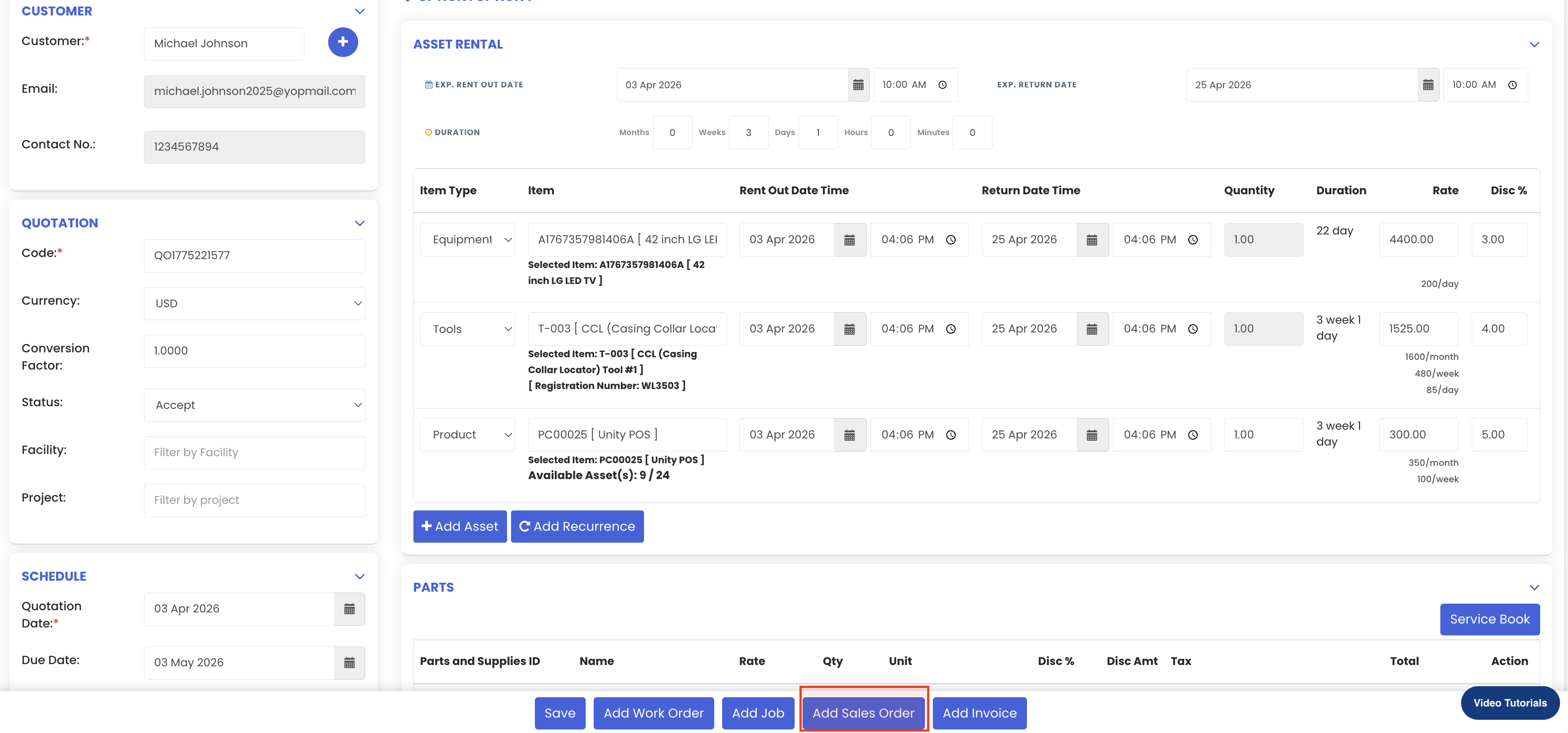This screenshot has width=1568, height=733.
Task: Open Quotation Date calendar picker
Action: 349,609
